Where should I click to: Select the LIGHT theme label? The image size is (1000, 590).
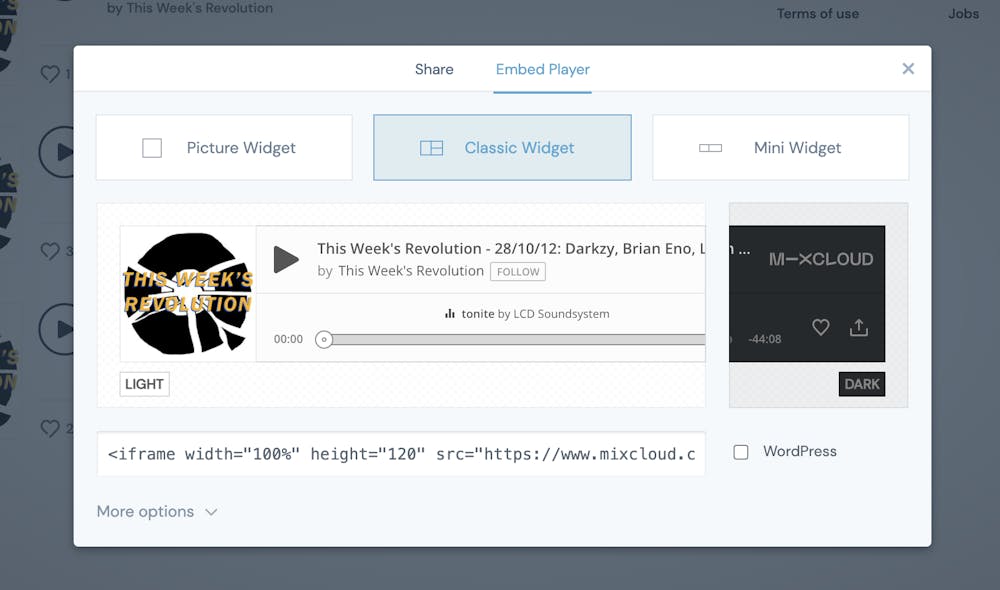145,384
